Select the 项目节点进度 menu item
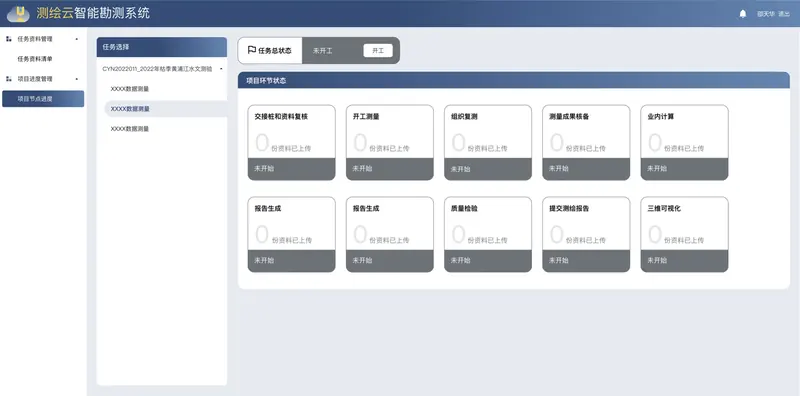The width and height of the screenshot is (800, 396). [x=43, y=99]
